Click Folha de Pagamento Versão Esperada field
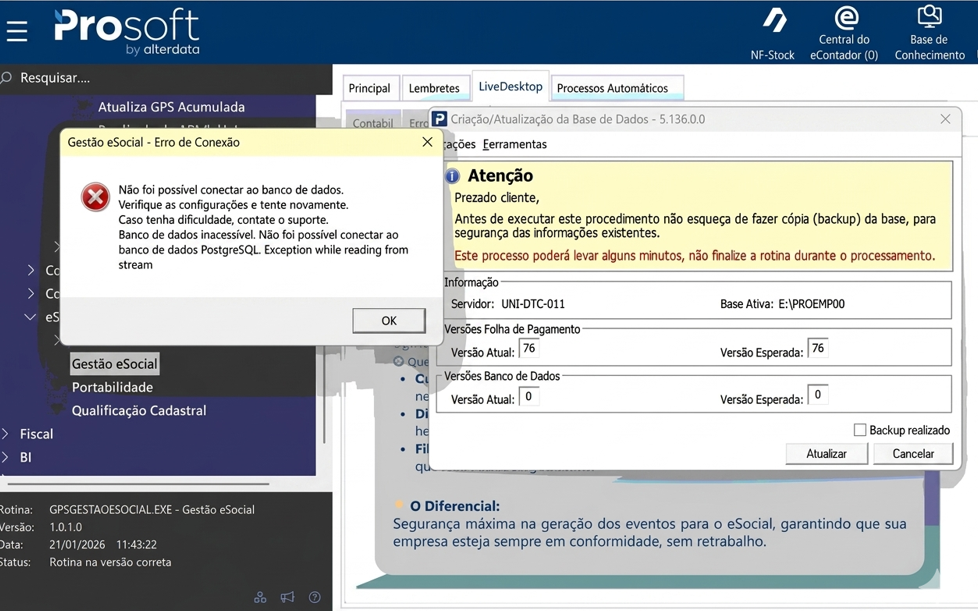Image resolution: width=978 pixels, height=611 pixels. click(x=818, y=348)
